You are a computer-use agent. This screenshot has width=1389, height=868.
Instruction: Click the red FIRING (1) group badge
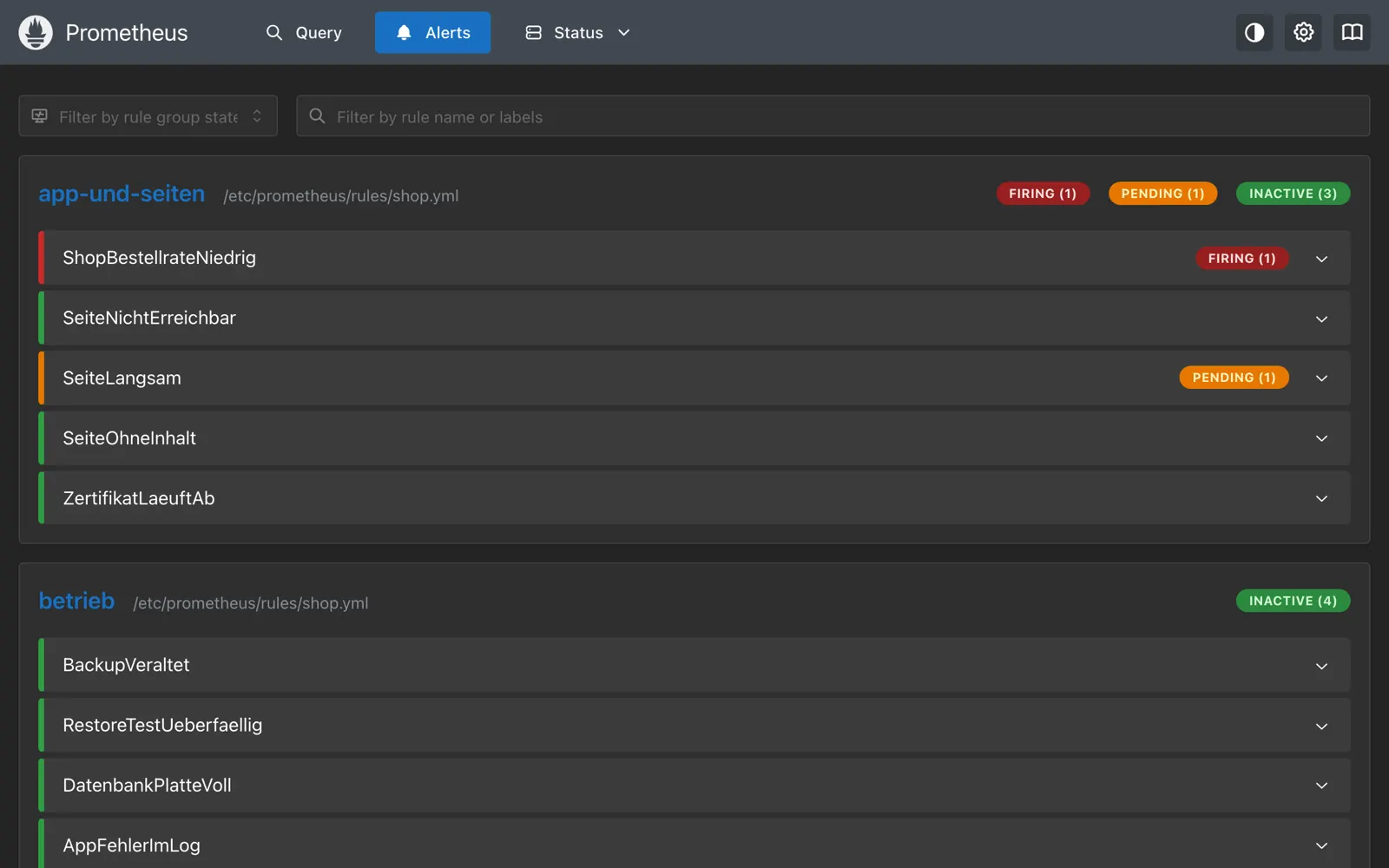[1043, 194]
